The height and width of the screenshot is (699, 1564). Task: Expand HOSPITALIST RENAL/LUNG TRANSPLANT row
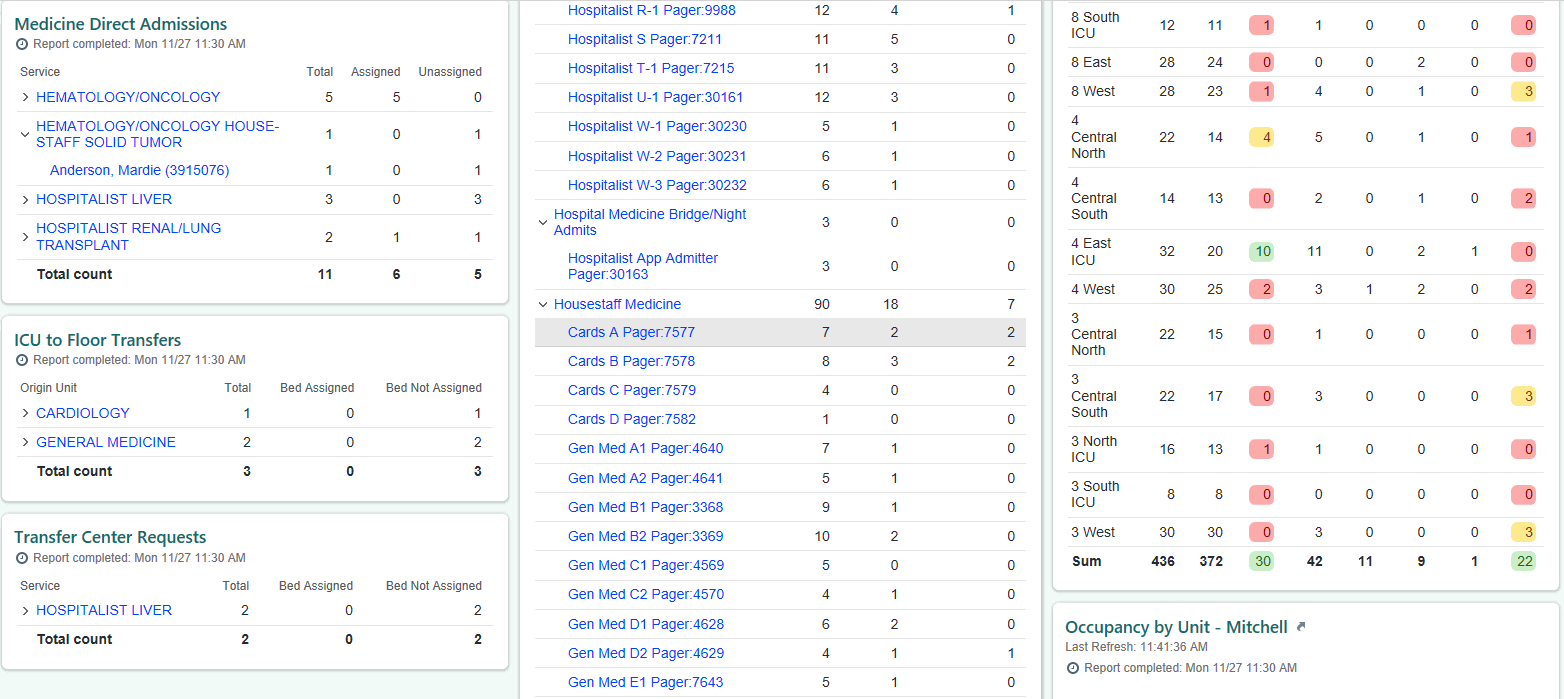point(26,237)
